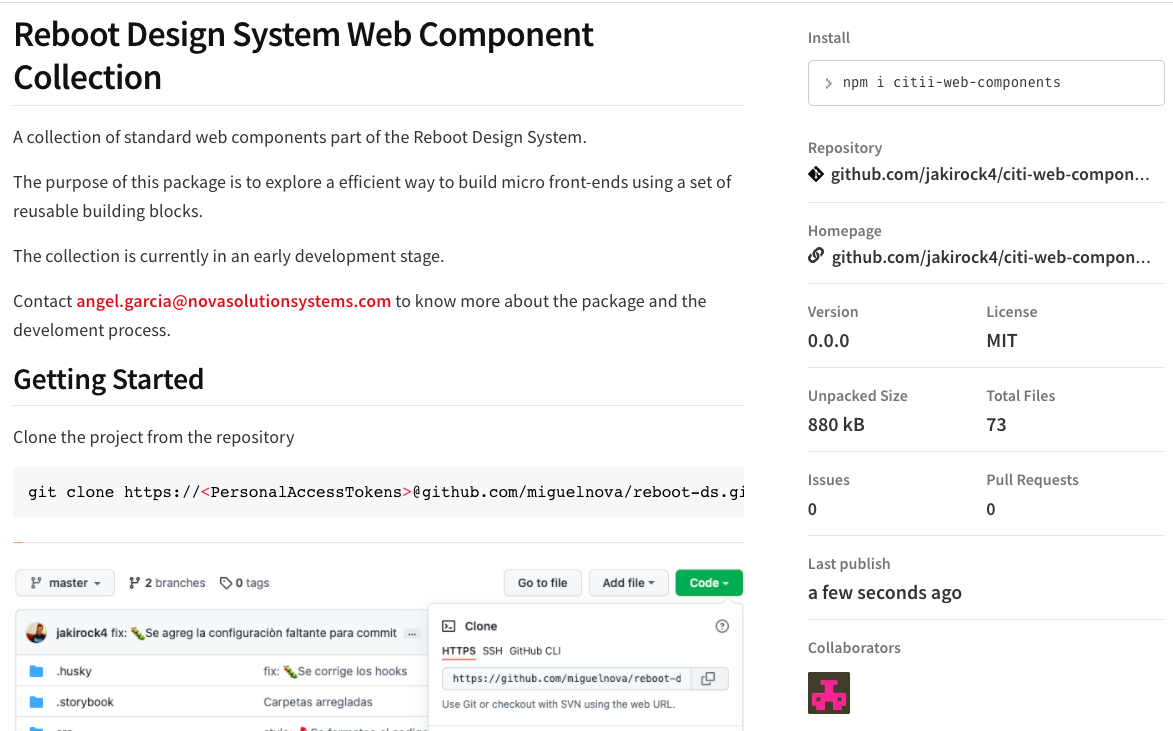Click the npm install command box
Image resolution: width=1173 pixels, height=731 pixels.
(986, 82)
